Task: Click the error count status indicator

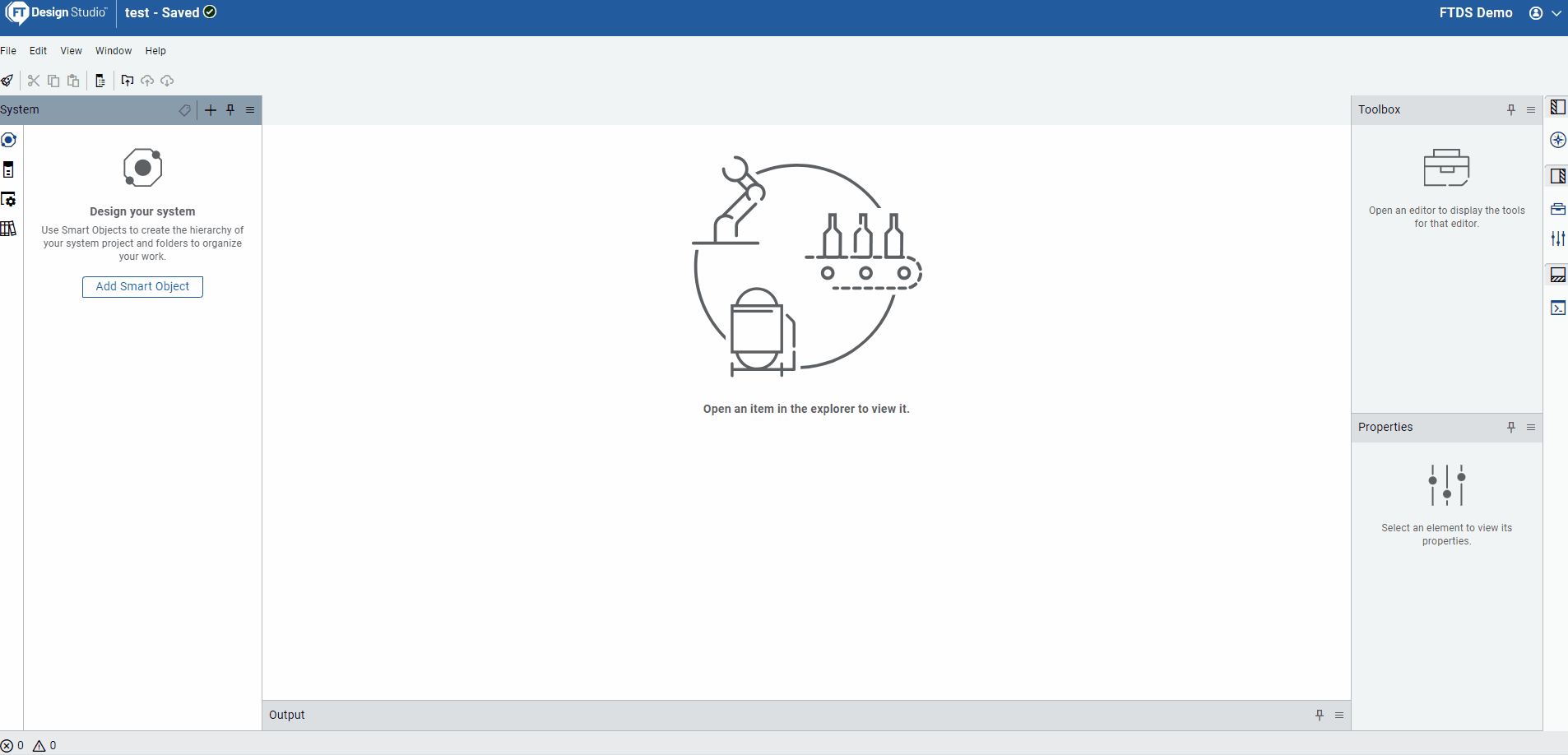Action: point(12,746)
